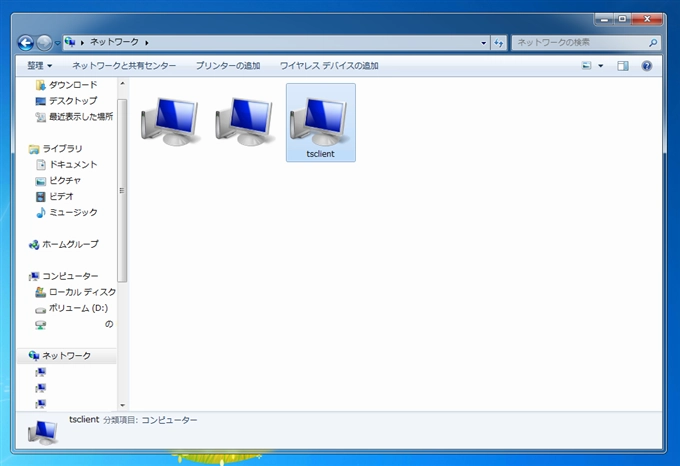Click the コンピューター icon in navigation pane
This screenshot has height=466, width=680.
pyautogui.click(x=34, y=277)
